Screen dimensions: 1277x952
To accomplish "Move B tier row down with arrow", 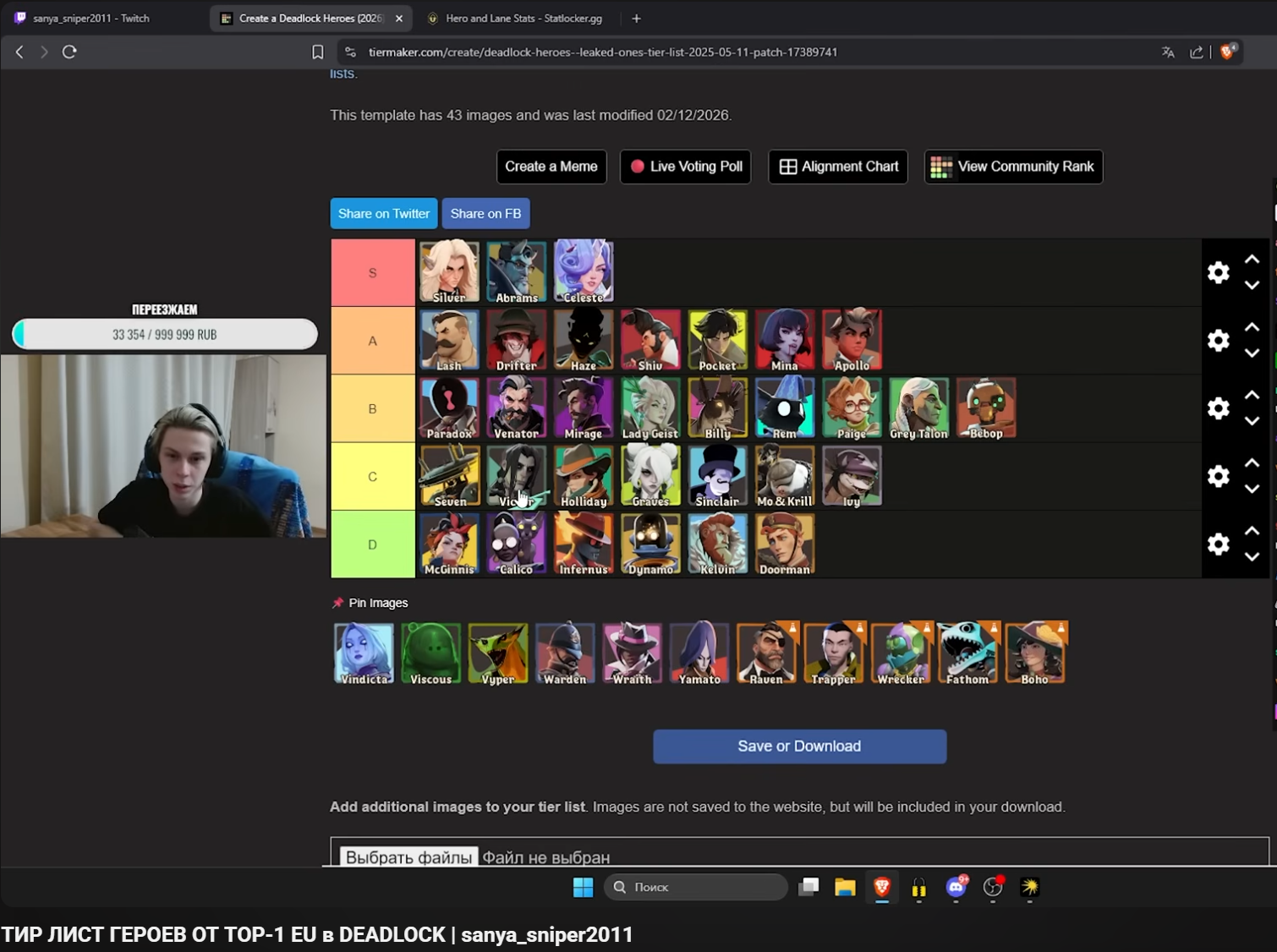I will pyautogui.click(x=1252, y=421).
